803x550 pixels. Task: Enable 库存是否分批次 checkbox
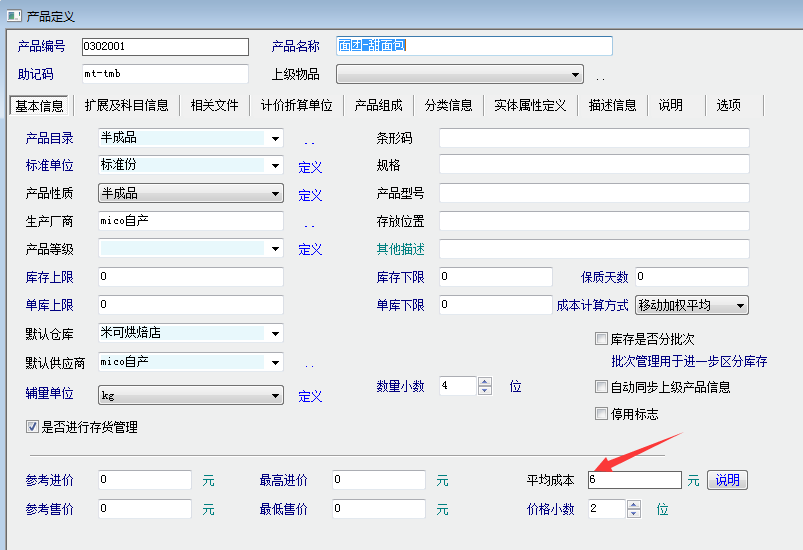pyautogui.click(x=601, y=339)
